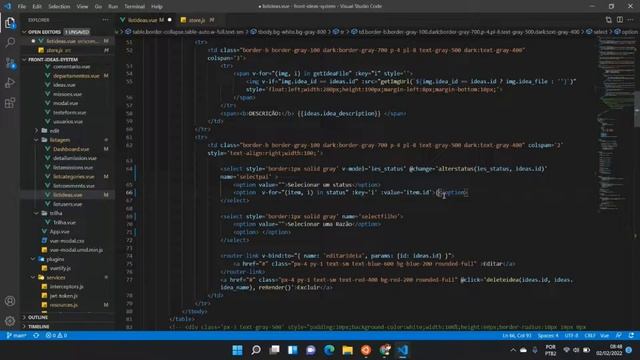Click the Synchronize Changes icon in status bar
This screenshot has width=640, height=360.
click(x=36, y=336)
